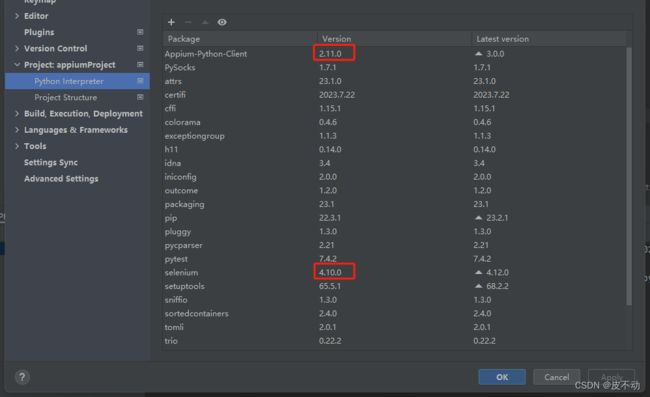The height and width of the screenshot is (397, 650).
Task: Click upgrade arrow next to selenium 4.12.0
Action: [478, 272]
